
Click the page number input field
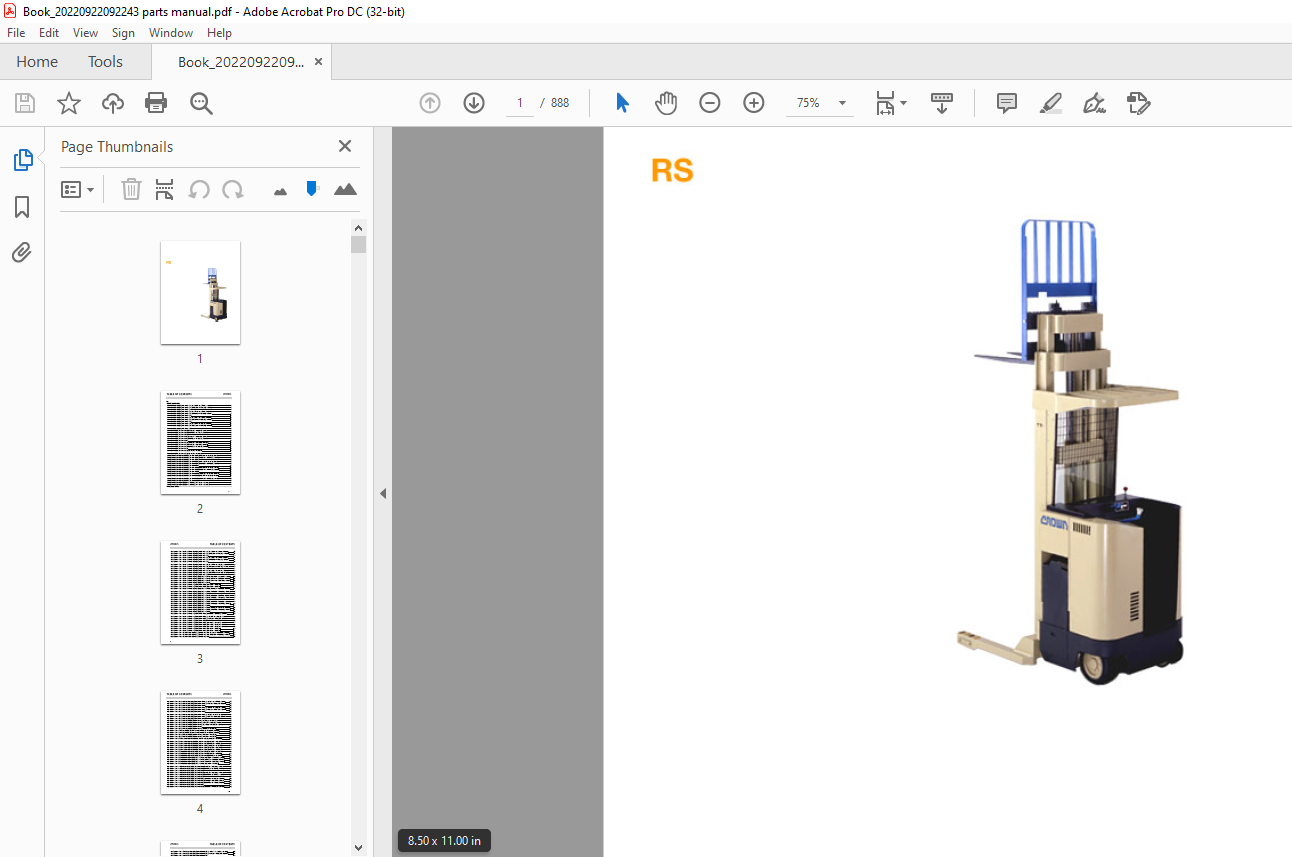point(520,103)
